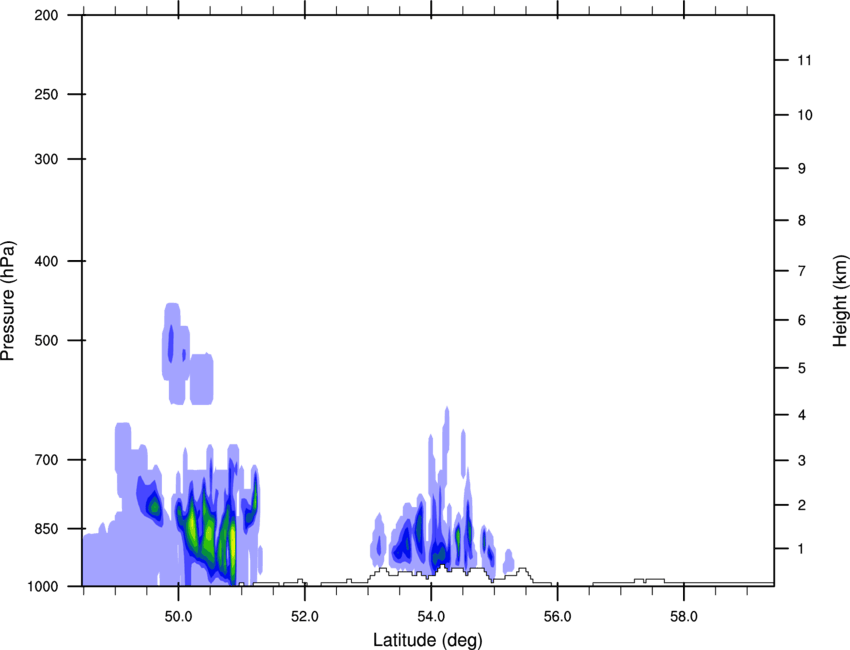Select the 200 pressure tick label
This screenshot has height=650, width=850.
[x=46, y=16]
